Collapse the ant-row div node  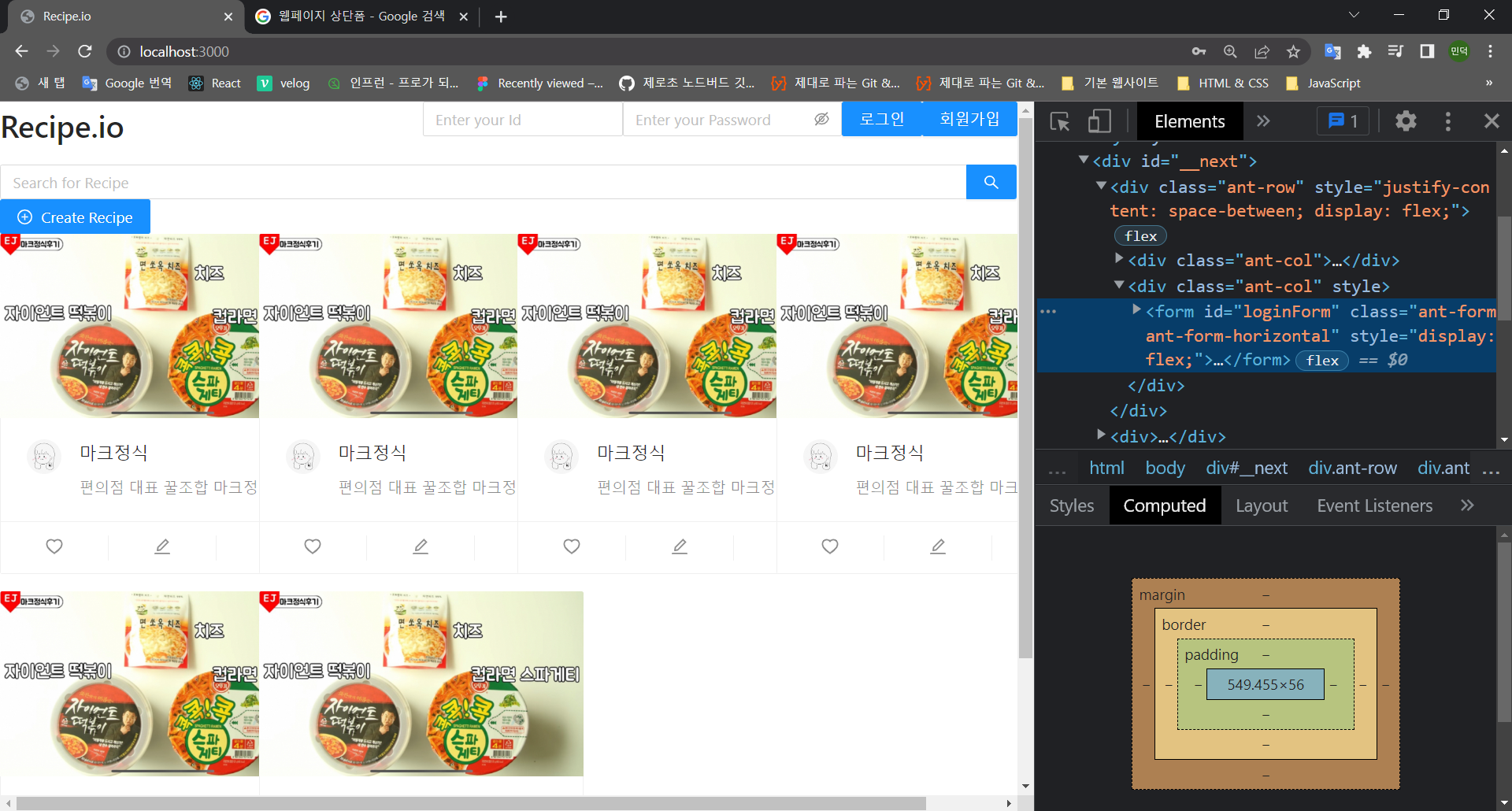(x=1101, y=186)
